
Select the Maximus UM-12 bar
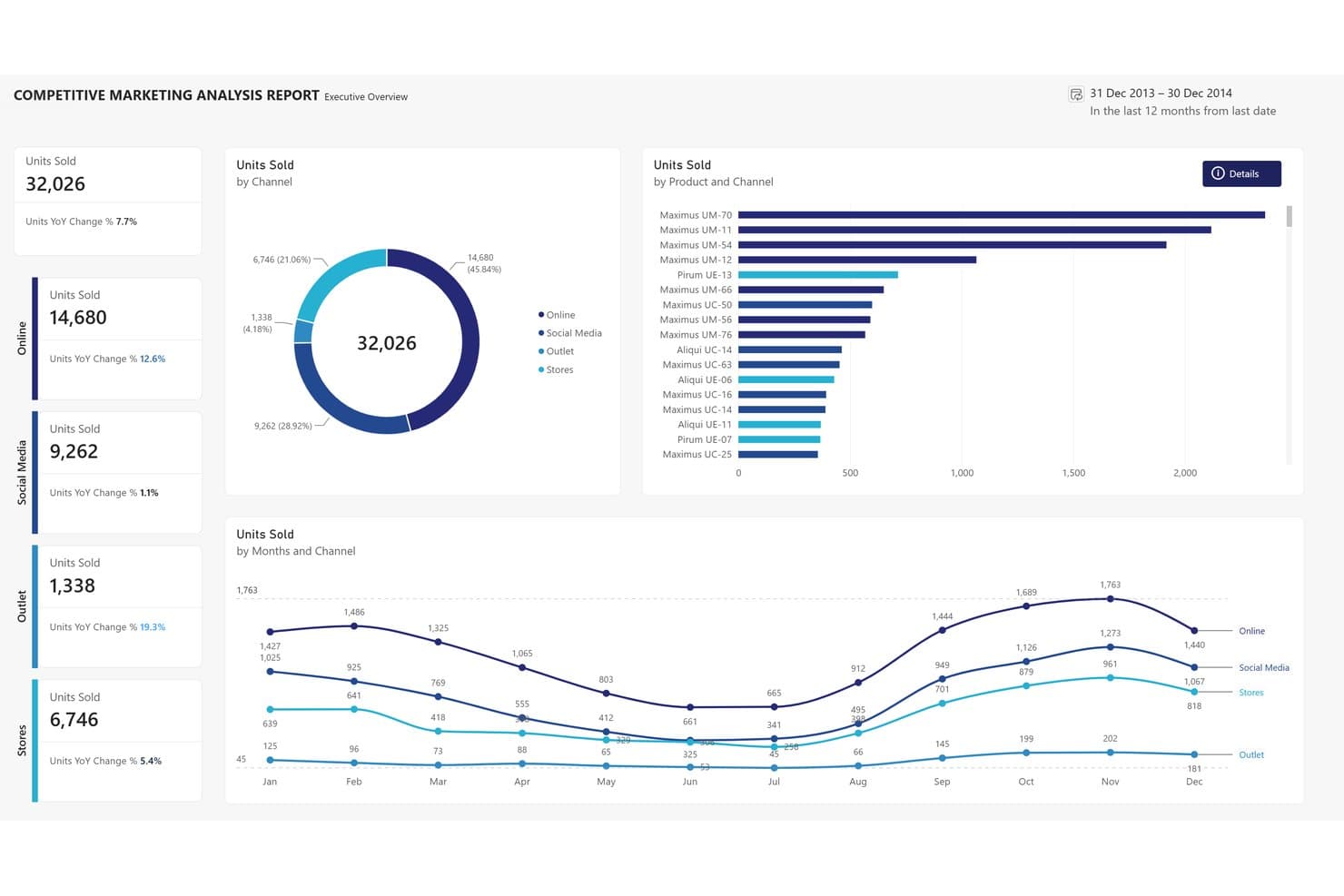pos(857,260)
